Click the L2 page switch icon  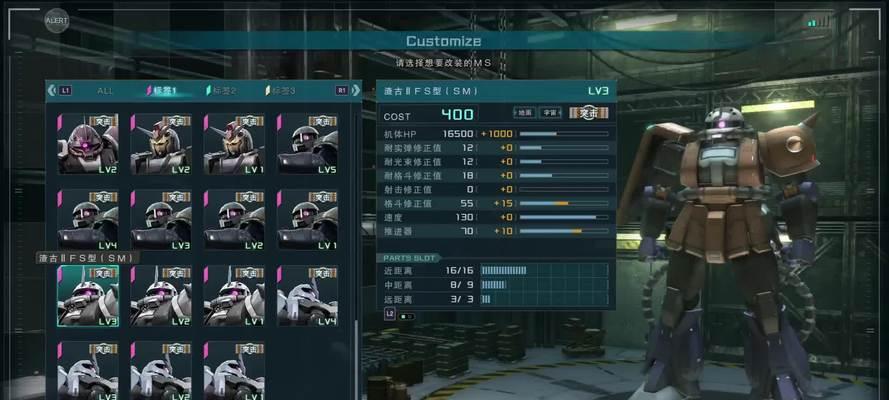point(390,314)
